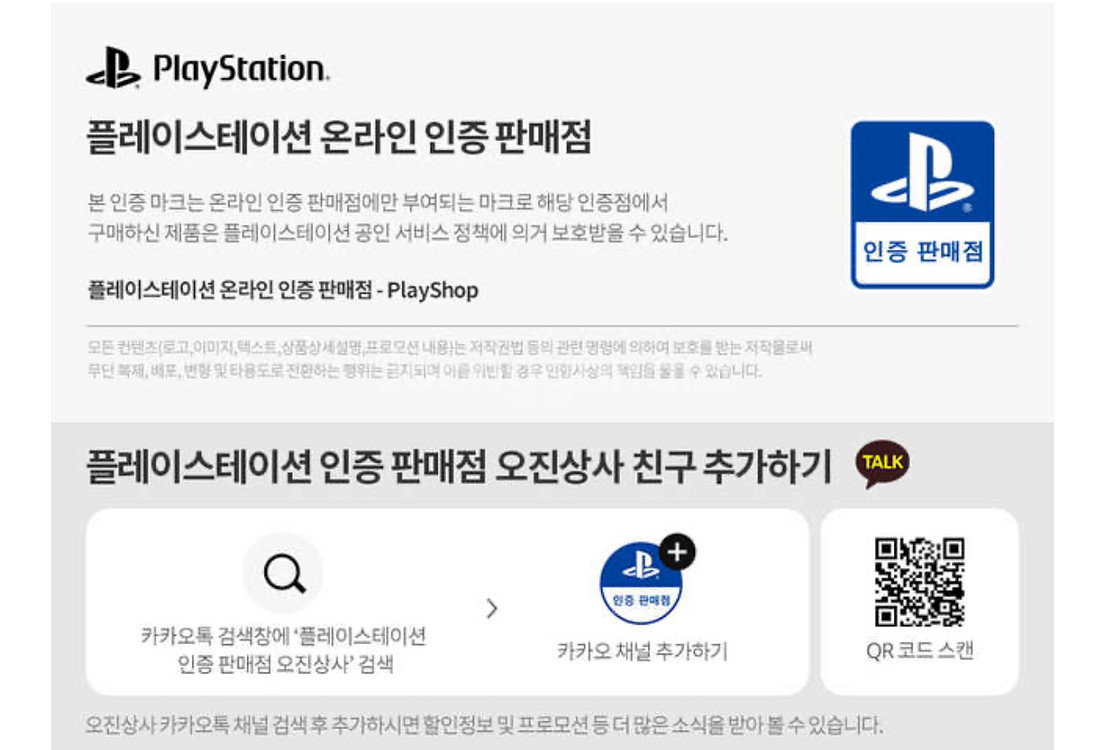Click the notice line starting 무단 복제
This screenshot has width=1106, height=750.
pyautogui.click(x=425, y=371)
